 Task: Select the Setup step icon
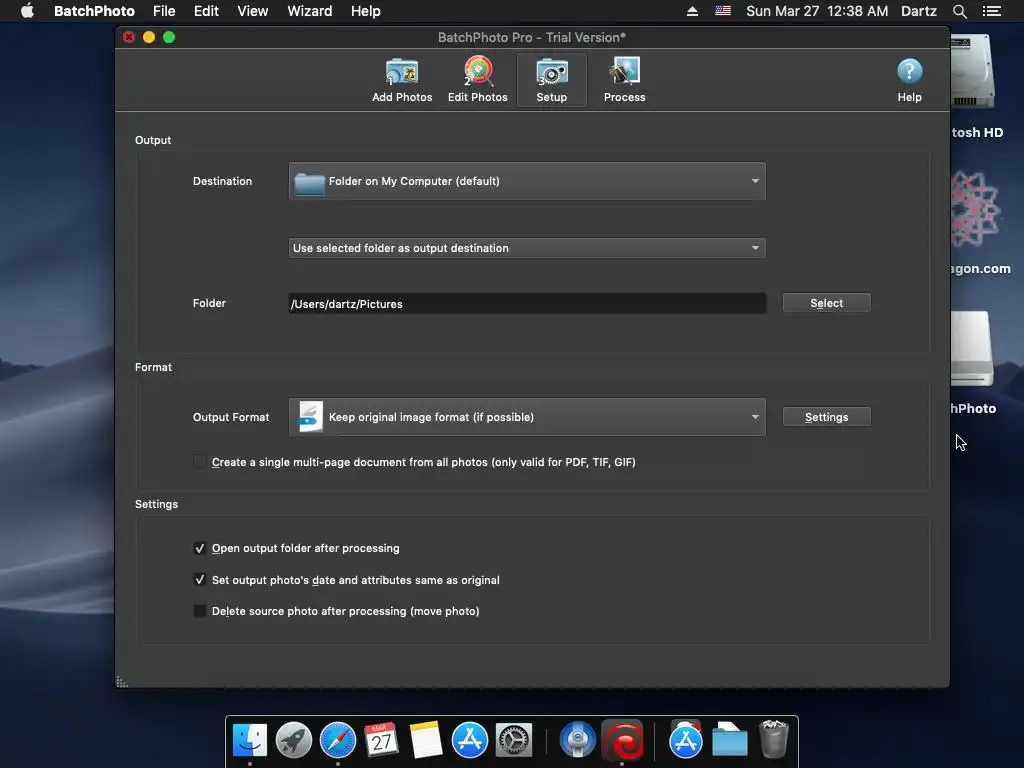pyautogui.click(x=552, y=80)
